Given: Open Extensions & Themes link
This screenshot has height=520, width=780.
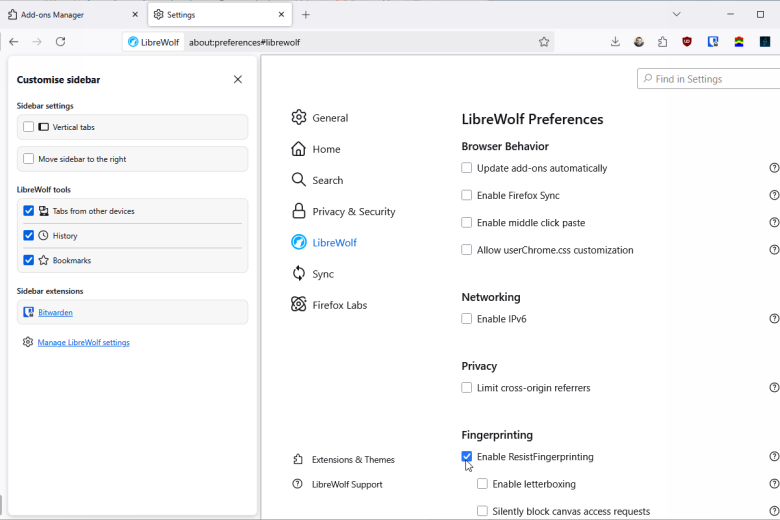Looking at the screenshot, I should 344,459.
